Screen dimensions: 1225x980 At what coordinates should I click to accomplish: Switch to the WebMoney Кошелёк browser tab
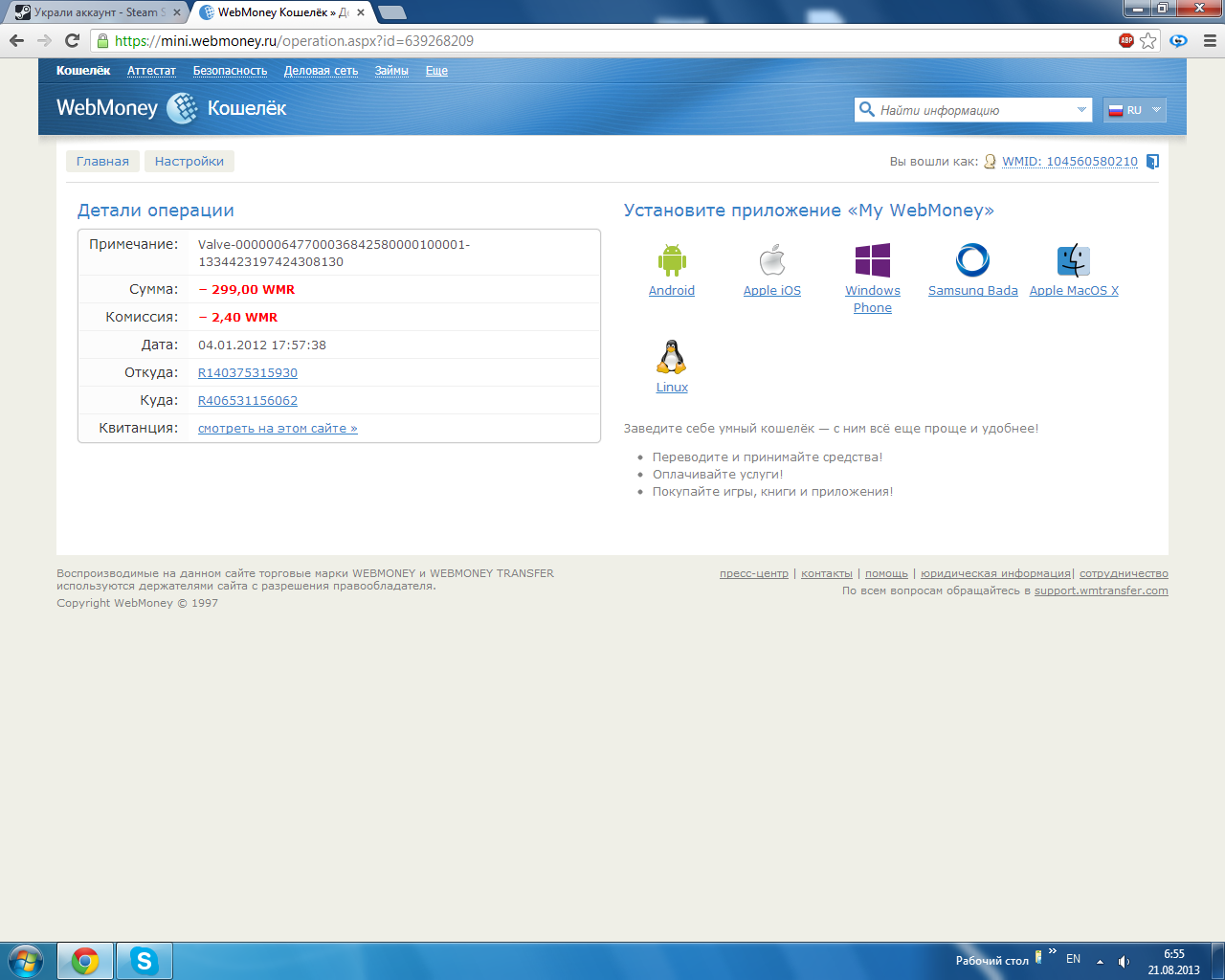280,12
